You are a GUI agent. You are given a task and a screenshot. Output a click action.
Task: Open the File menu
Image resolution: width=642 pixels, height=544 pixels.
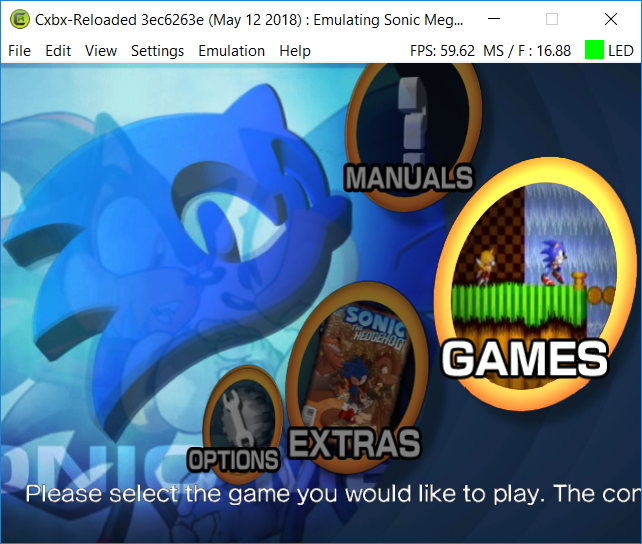pos(19,51)
